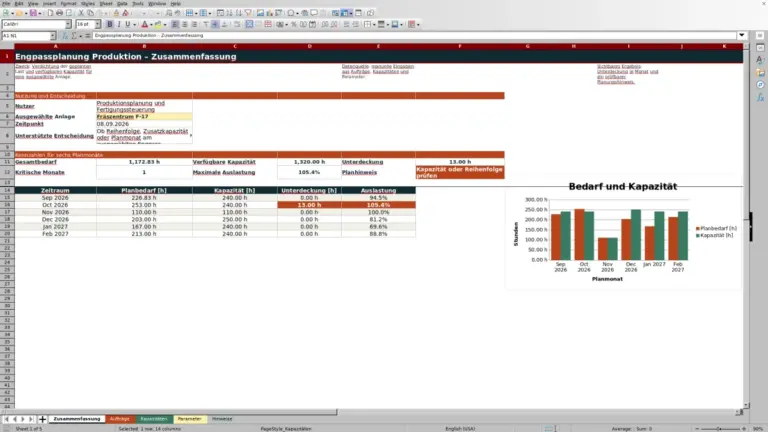Image resolution: width=768 pixels, height=432 pixels.
Task: Go to first sheet navigation button
Action: point(6,419)
